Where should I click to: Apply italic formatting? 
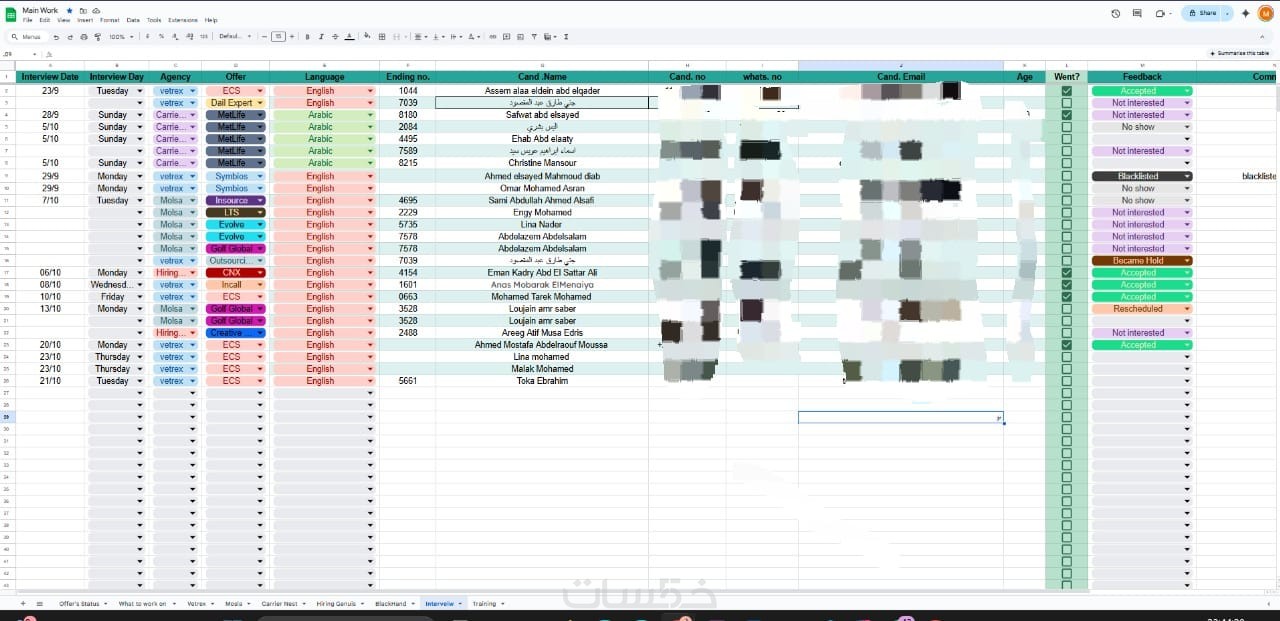(321, 36)
